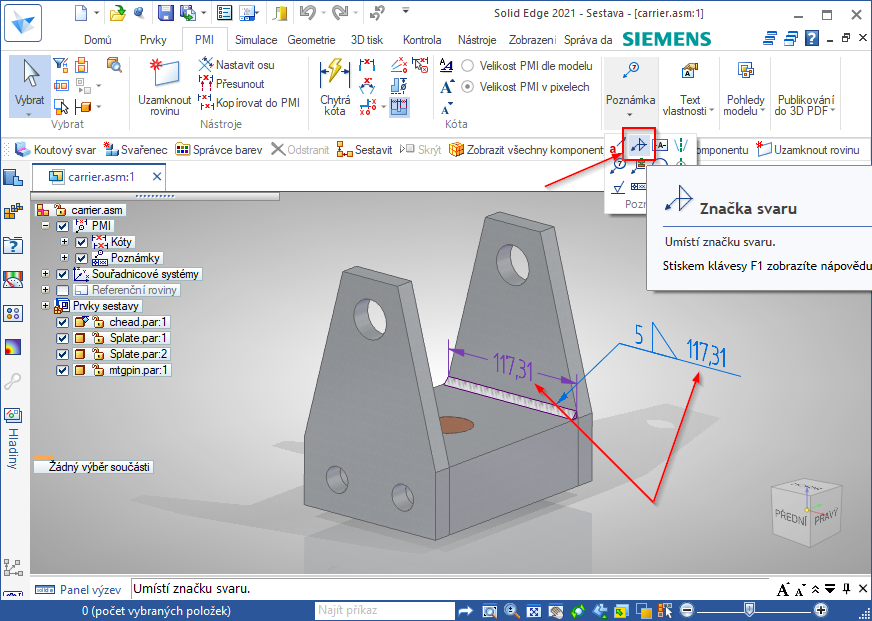Switch to the Simulace ribbon tab
The height and width of the screenshot is (621, 872).
pyautogui.click(x=256, y=40)
